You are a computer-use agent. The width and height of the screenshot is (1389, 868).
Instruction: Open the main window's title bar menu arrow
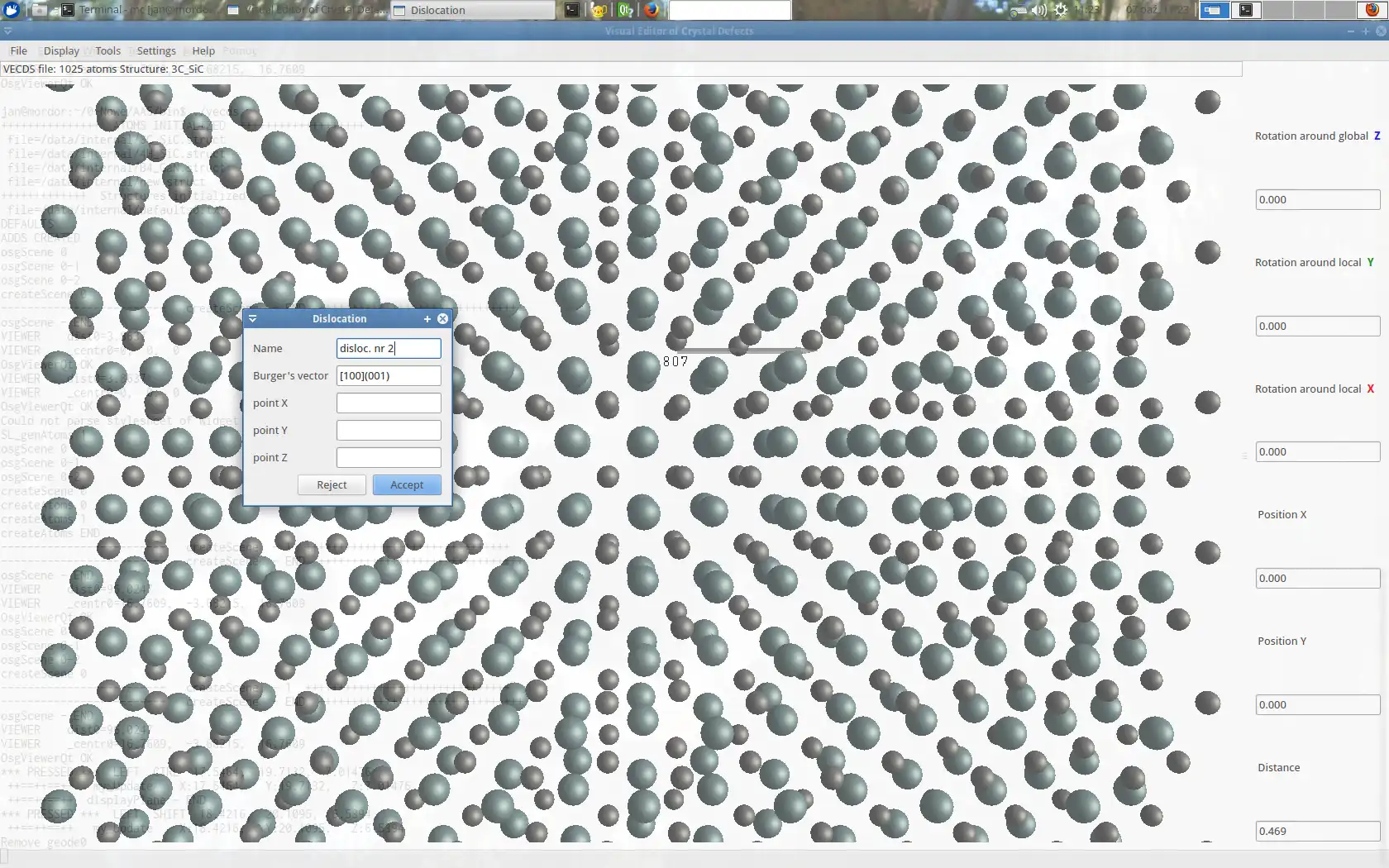click(7, 31)
